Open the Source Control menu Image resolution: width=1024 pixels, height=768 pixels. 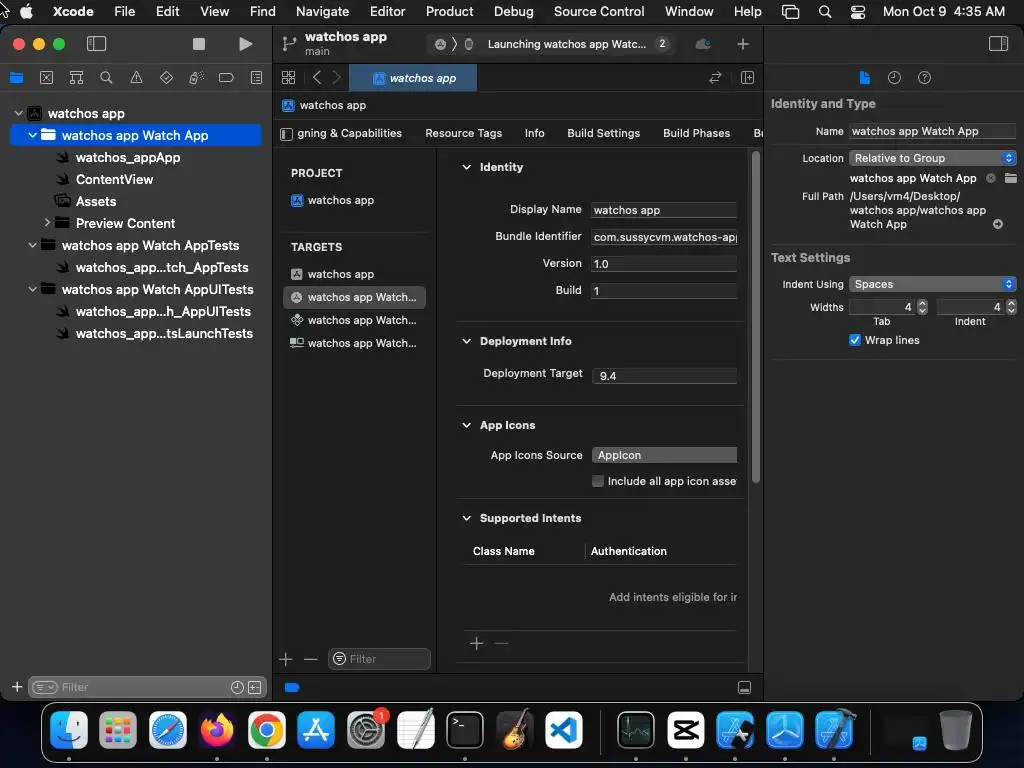click(x=599, y=12)
